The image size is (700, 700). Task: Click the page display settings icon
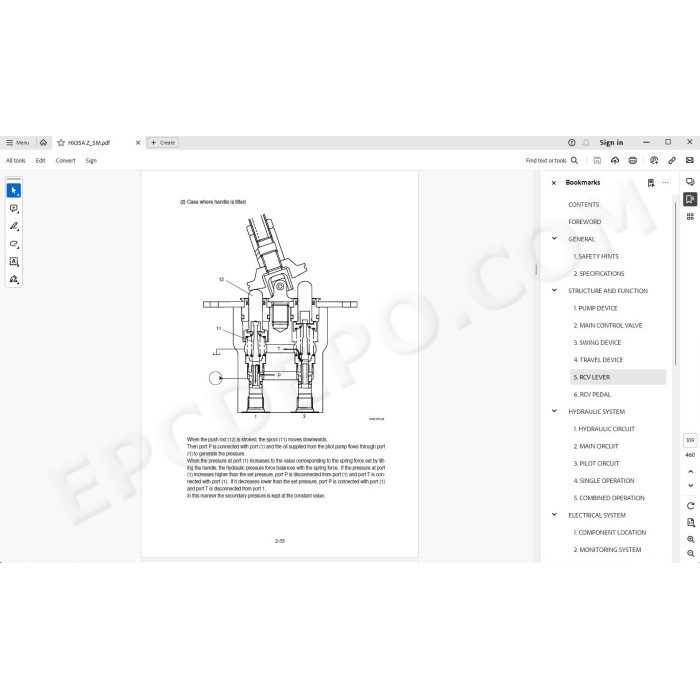(690, 522)
